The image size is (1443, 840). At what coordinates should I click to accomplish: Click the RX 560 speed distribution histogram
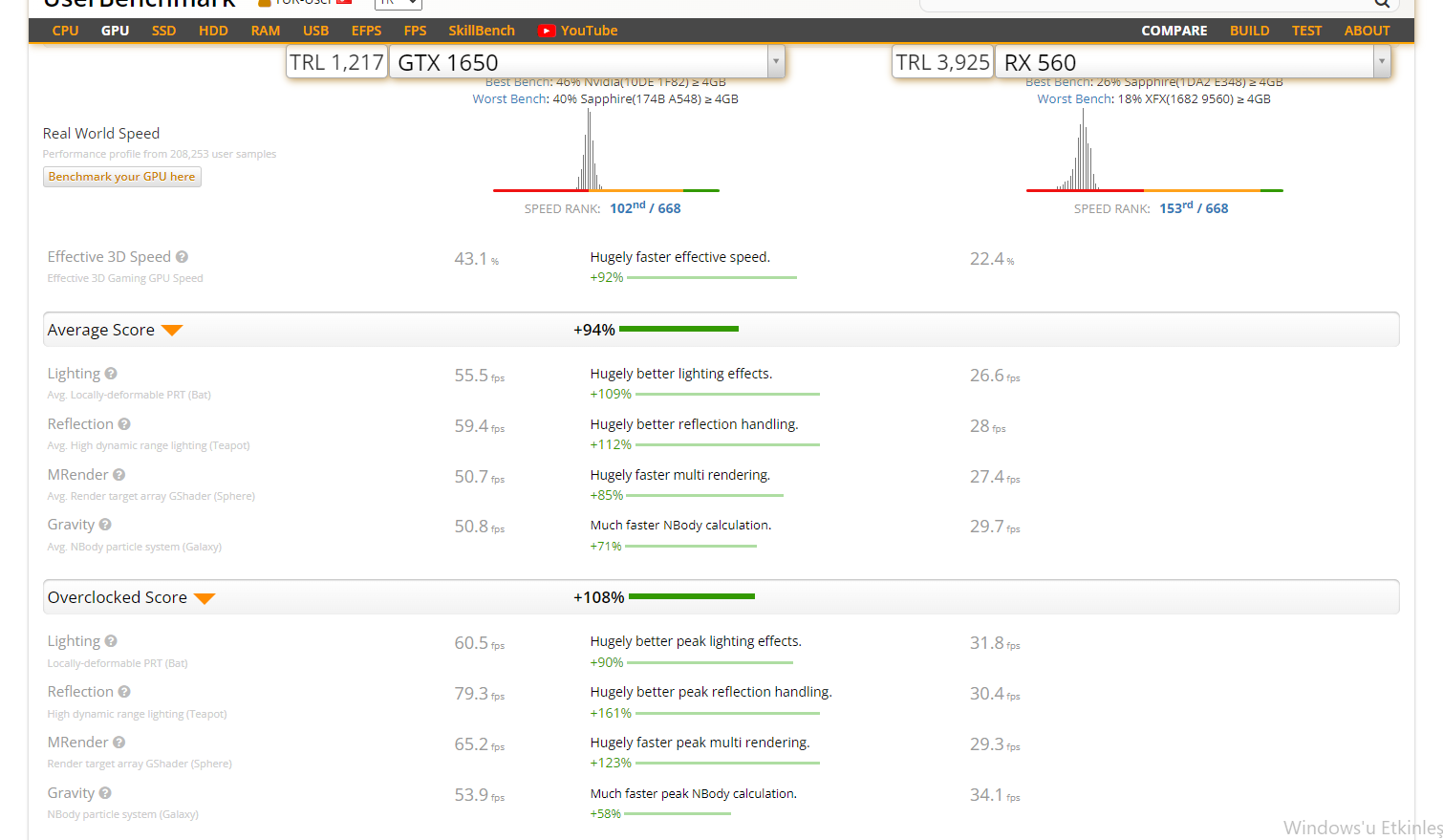(x=1154, y=150)
